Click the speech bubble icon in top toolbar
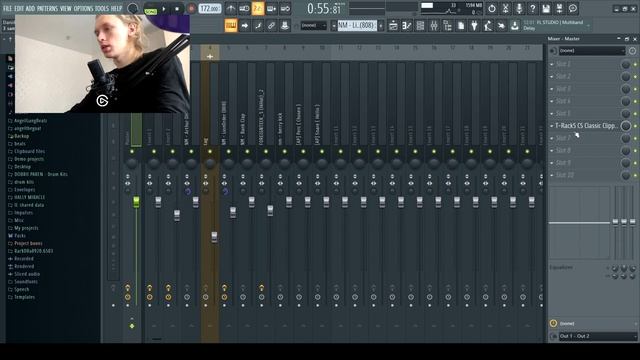640x360 pixels. 573,8
